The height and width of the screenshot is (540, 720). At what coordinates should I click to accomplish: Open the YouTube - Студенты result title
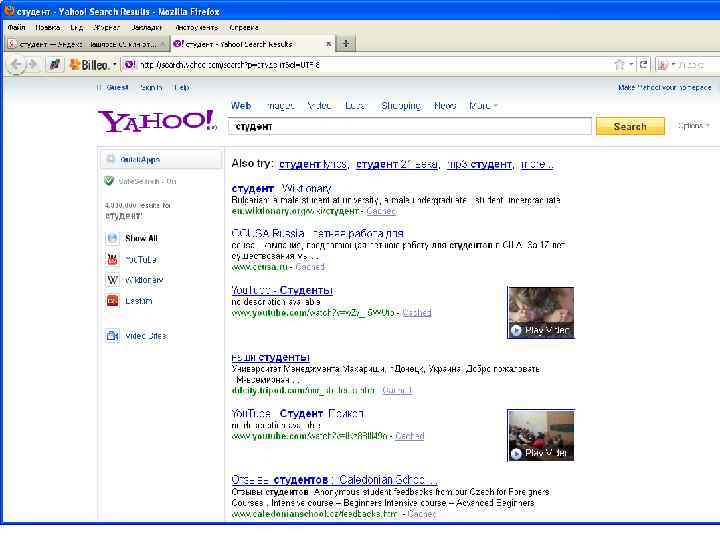pyautogui.click(x=282, y=290)
